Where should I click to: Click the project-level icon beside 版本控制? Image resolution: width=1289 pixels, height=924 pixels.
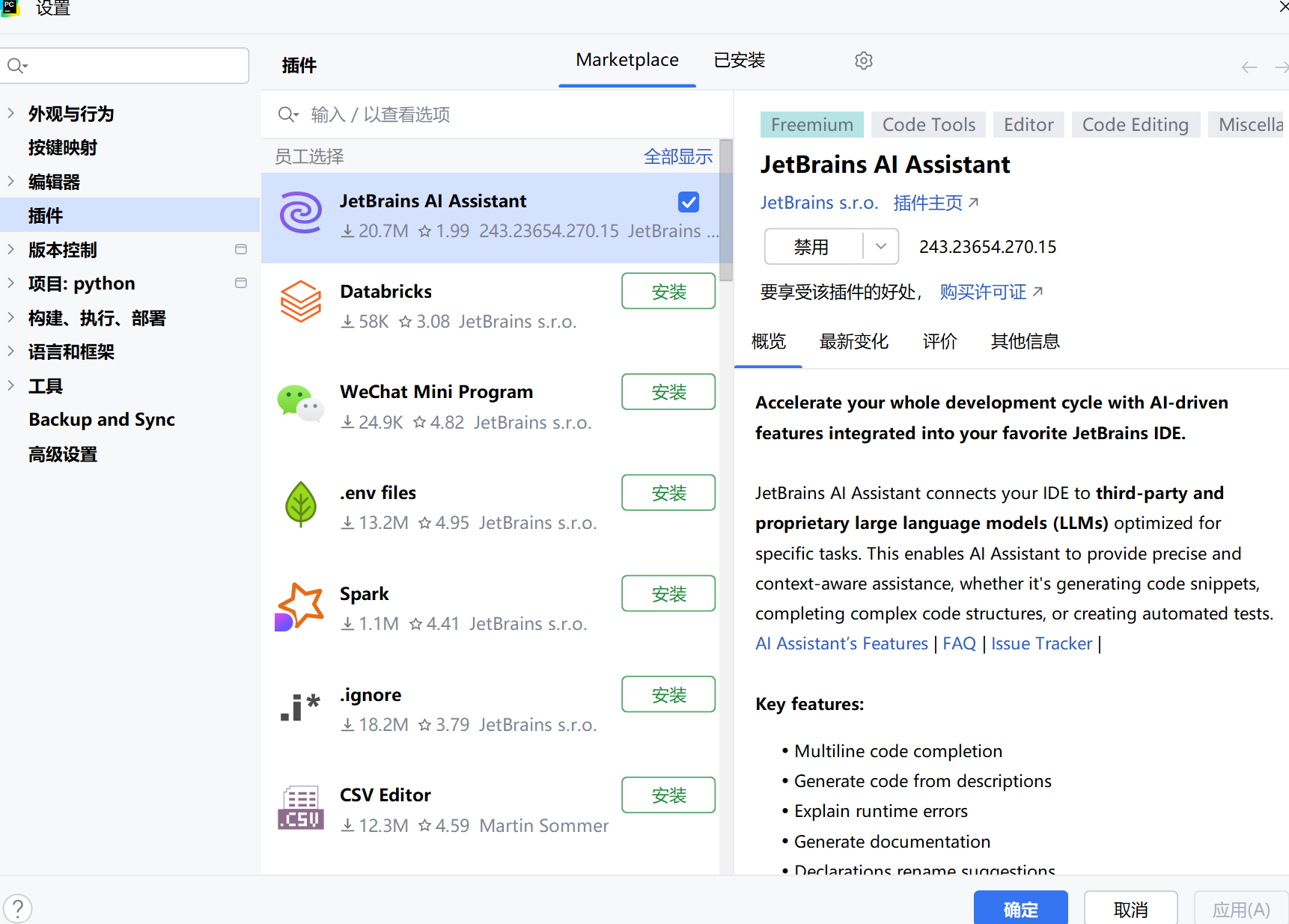click(x=241, y=249)
